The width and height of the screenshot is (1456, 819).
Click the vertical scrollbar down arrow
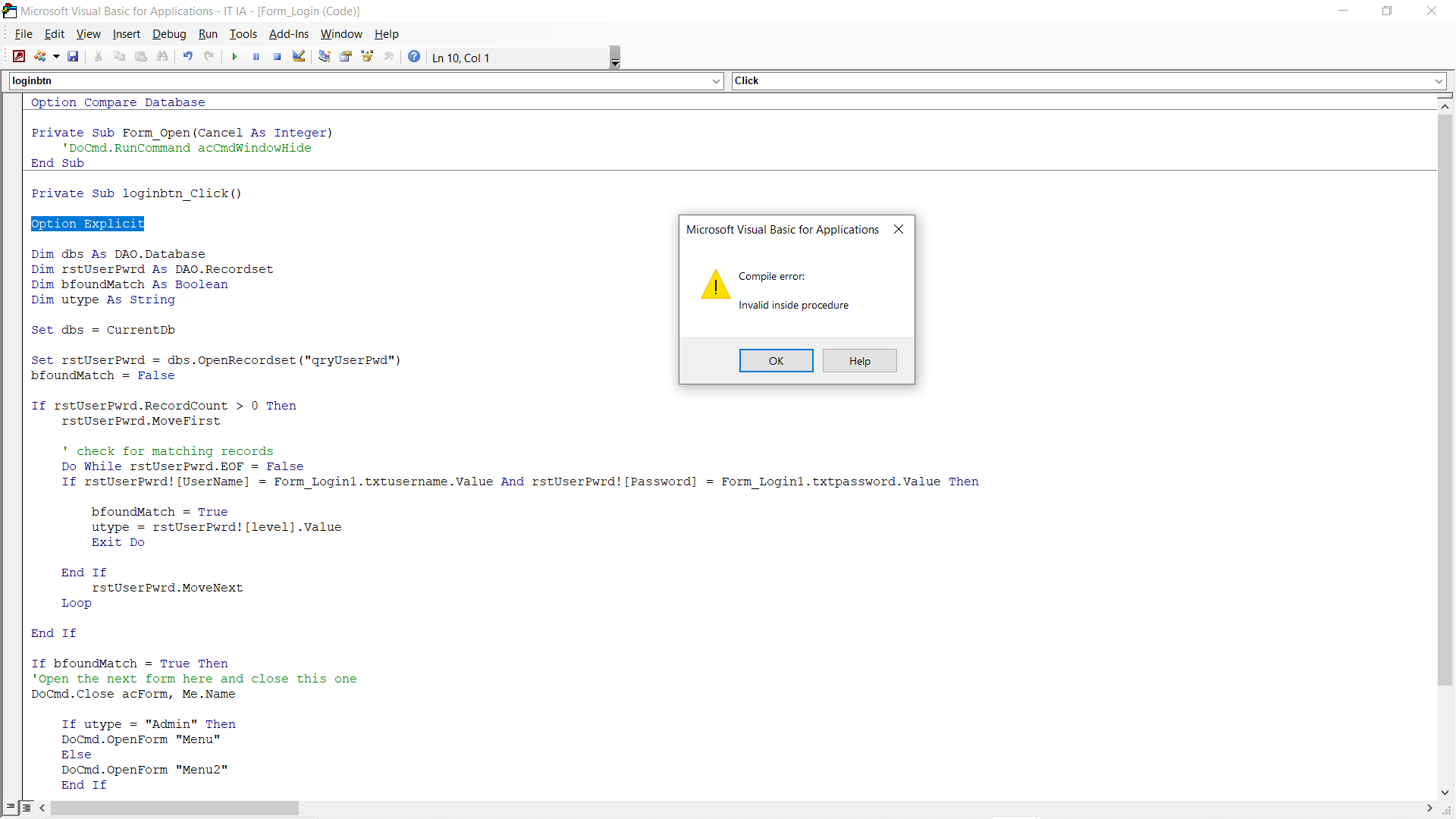tap(1445, 792)
